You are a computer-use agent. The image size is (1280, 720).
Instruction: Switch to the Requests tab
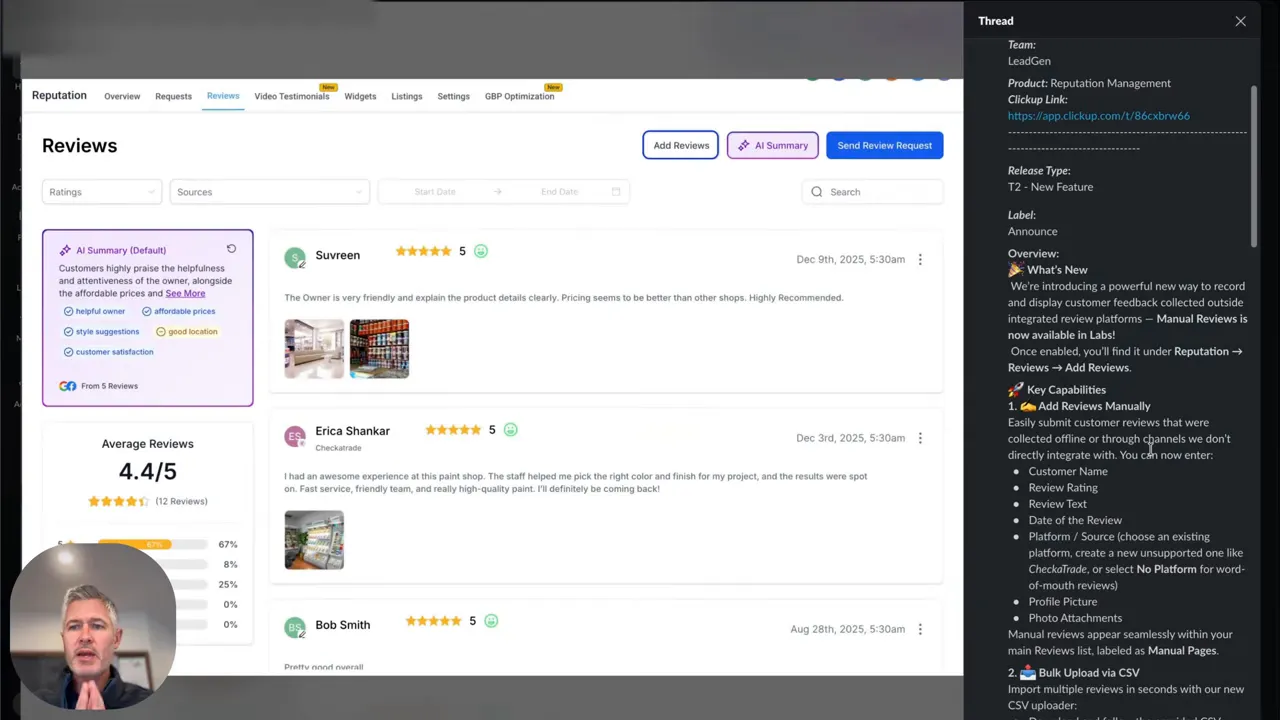[x=173, y=97]
